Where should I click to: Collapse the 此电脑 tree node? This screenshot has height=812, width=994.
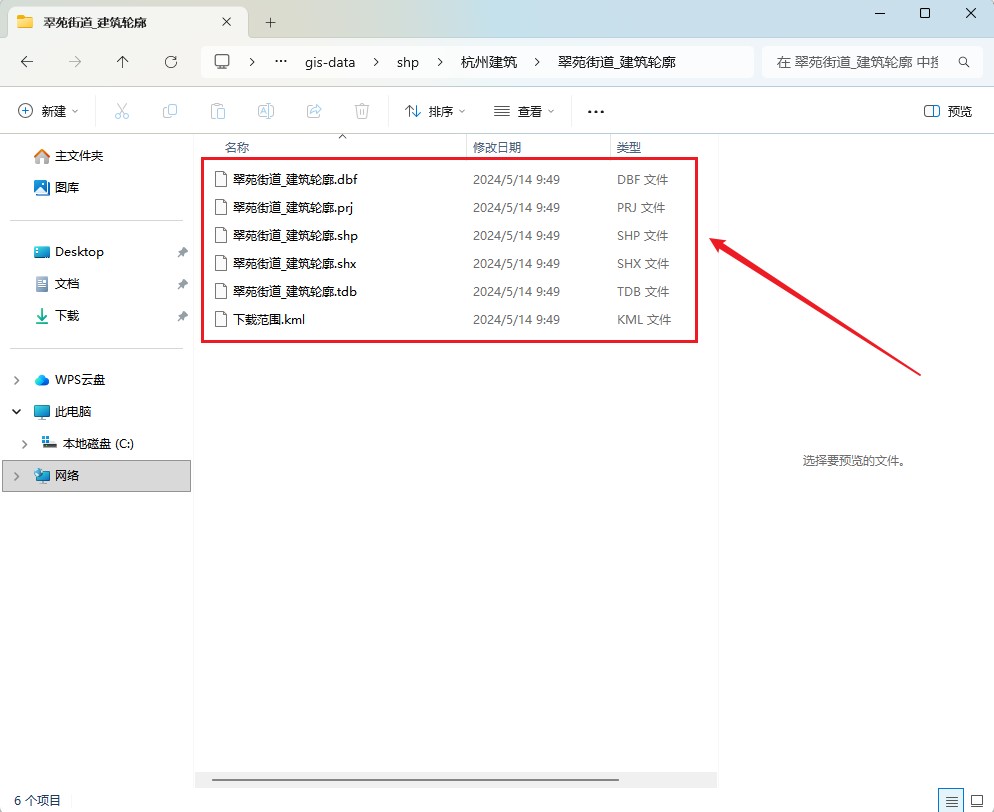pos(17,412)
